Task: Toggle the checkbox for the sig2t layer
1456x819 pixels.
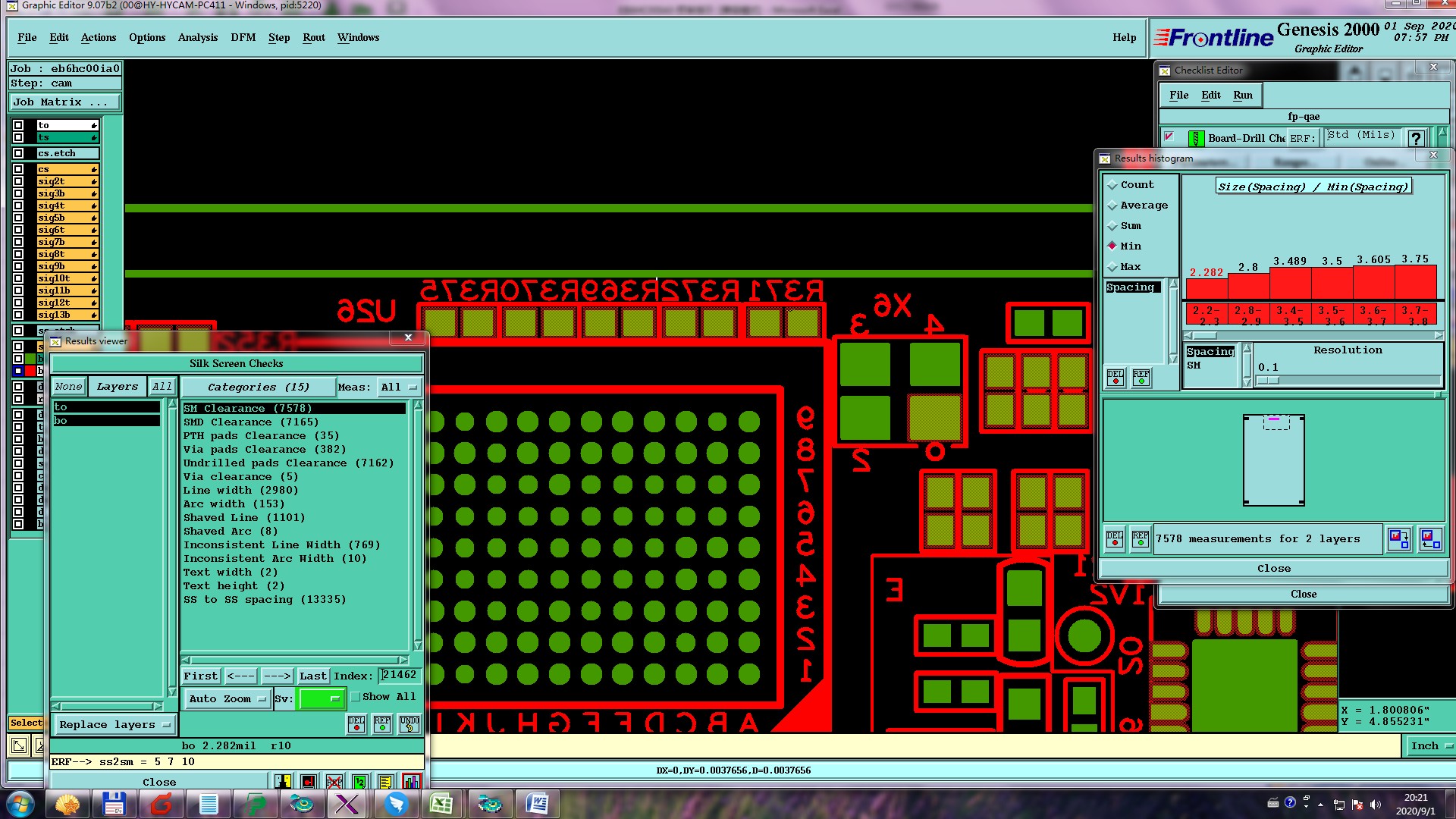Action: point(18,181)
